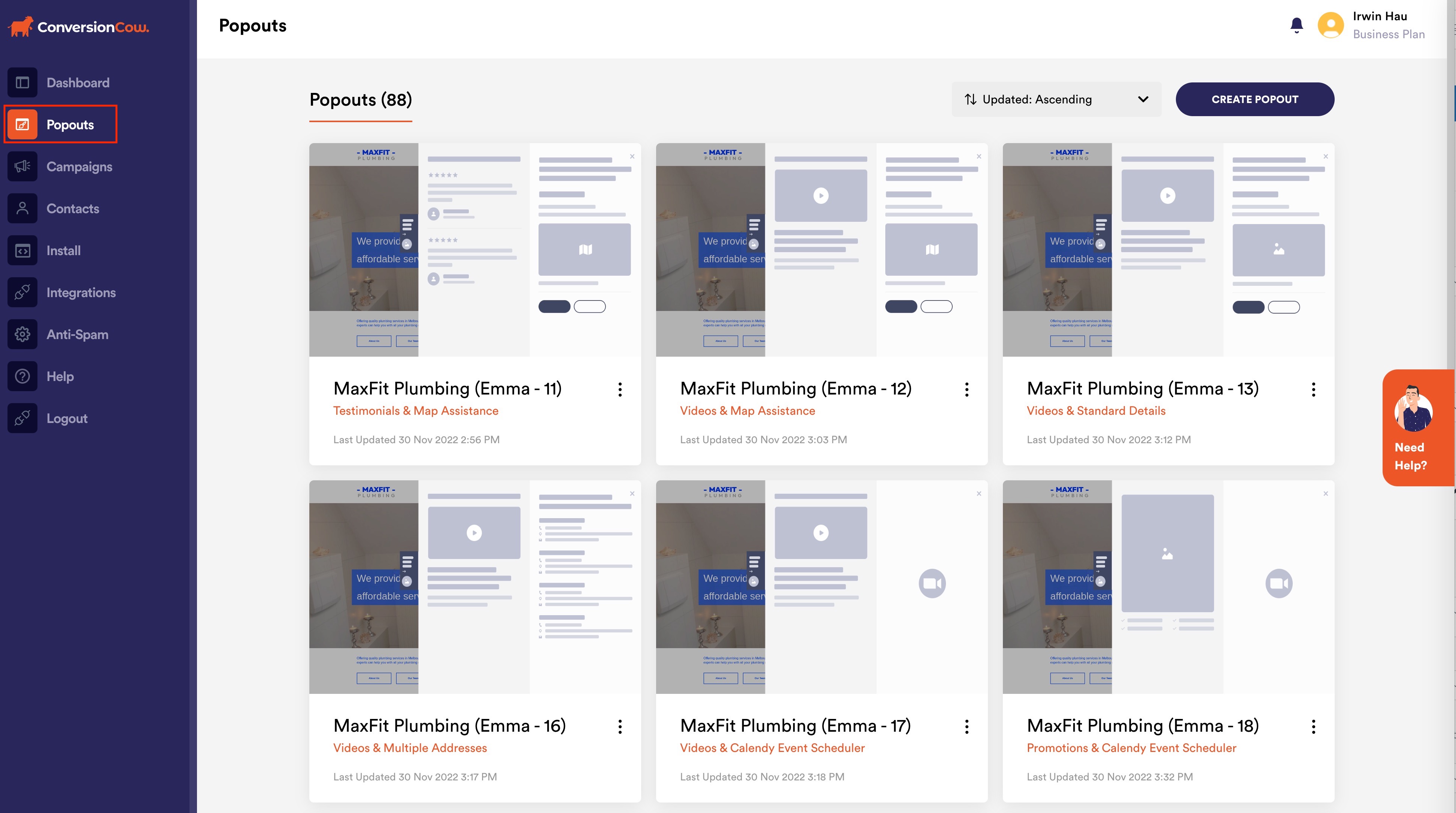Open MaxFit Plumbing (Emma - 11) title
The width and height of the screenshot is (1456, 813).
[x=448, y=389]
